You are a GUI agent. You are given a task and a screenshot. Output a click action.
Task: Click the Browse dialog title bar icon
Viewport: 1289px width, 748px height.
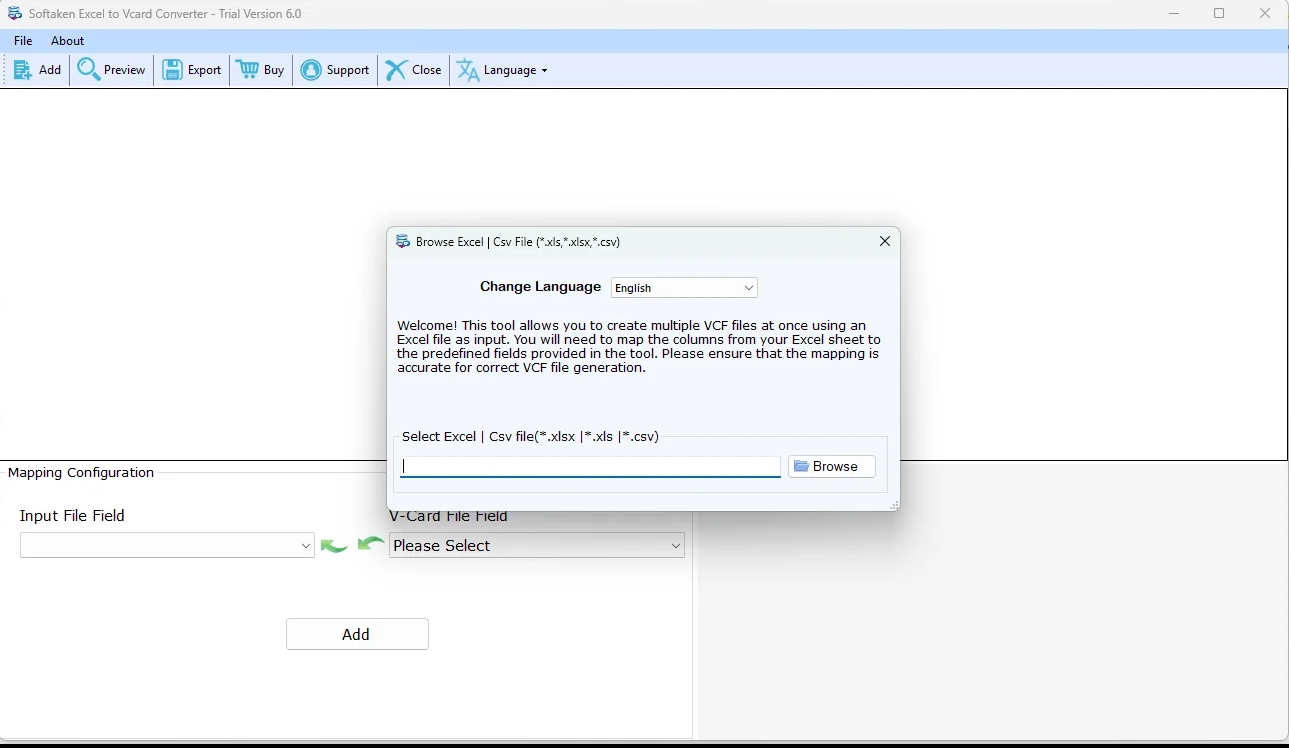click(403, 242)
